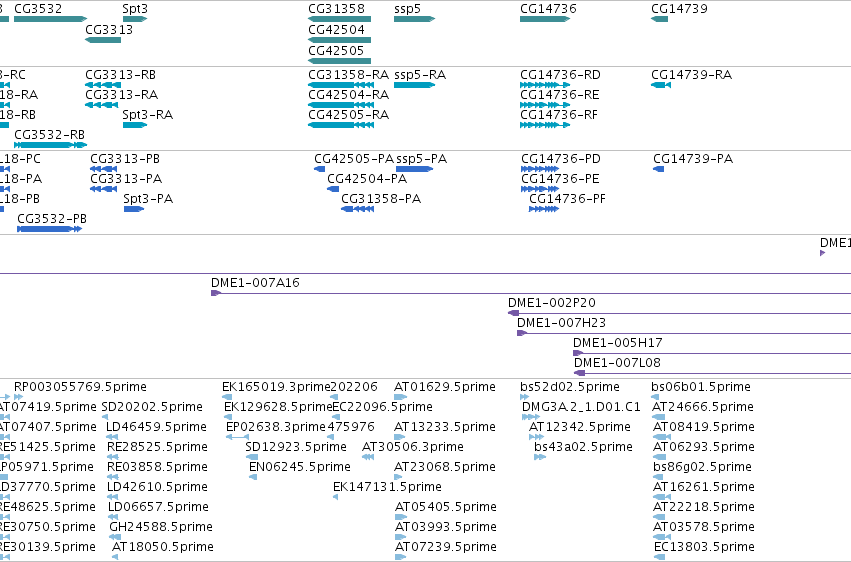Image resolution: width=851 pixels, height=562 pixels.
Task: Click EST SD12923.5prime
Action: click(251, 457)
